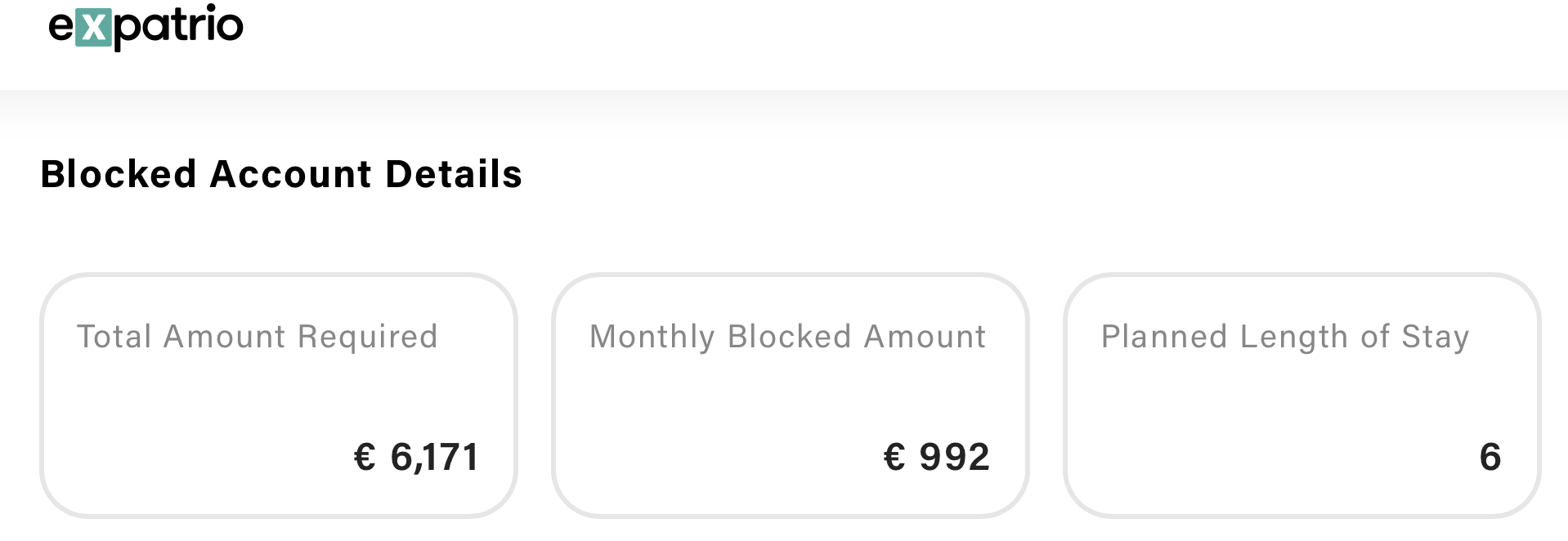This screenshot has width=1568, height=541.
Task: Click the "patrio" text in the logo
Action: coord(178,27)
